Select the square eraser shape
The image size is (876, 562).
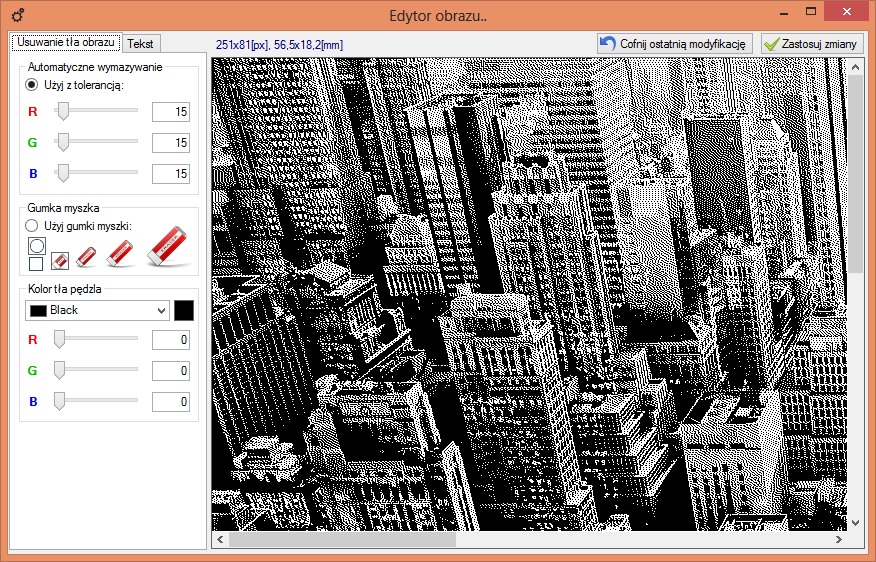[36, 264]
